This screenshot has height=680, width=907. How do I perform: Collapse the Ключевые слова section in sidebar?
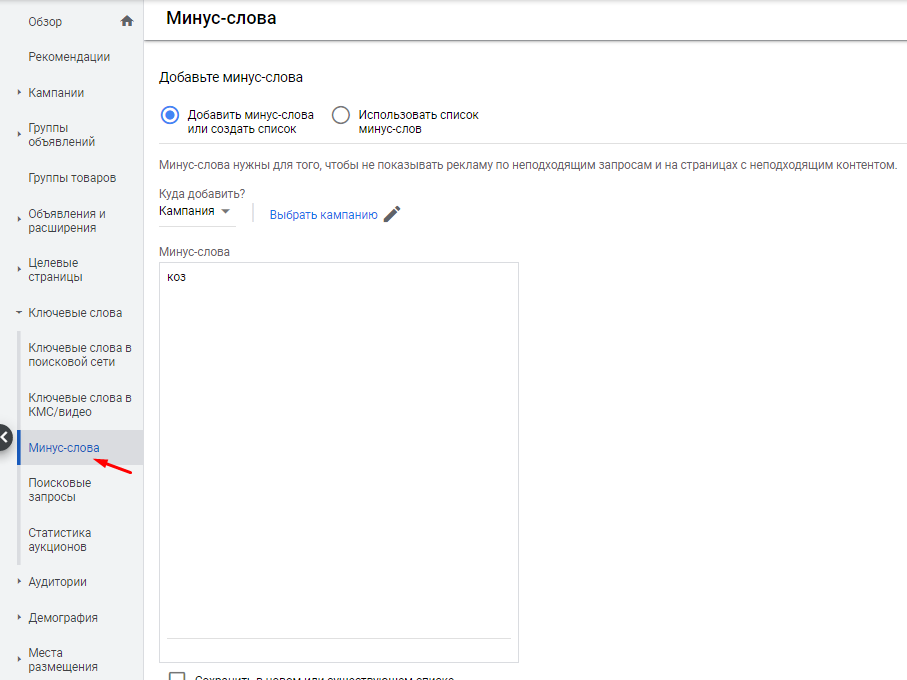[x=19, y=313]
